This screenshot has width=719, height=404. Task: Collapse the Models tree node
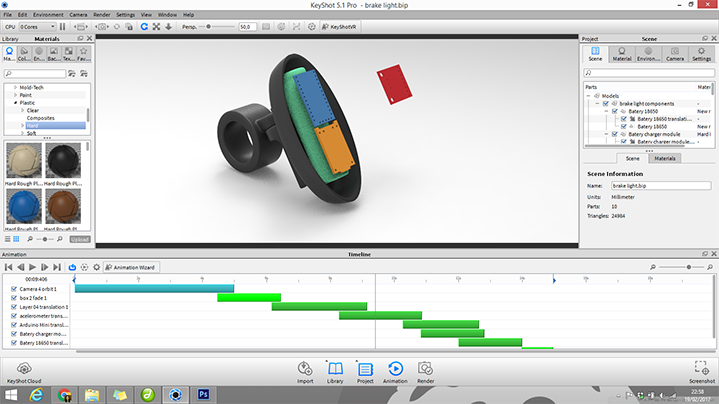click(589, 96)
